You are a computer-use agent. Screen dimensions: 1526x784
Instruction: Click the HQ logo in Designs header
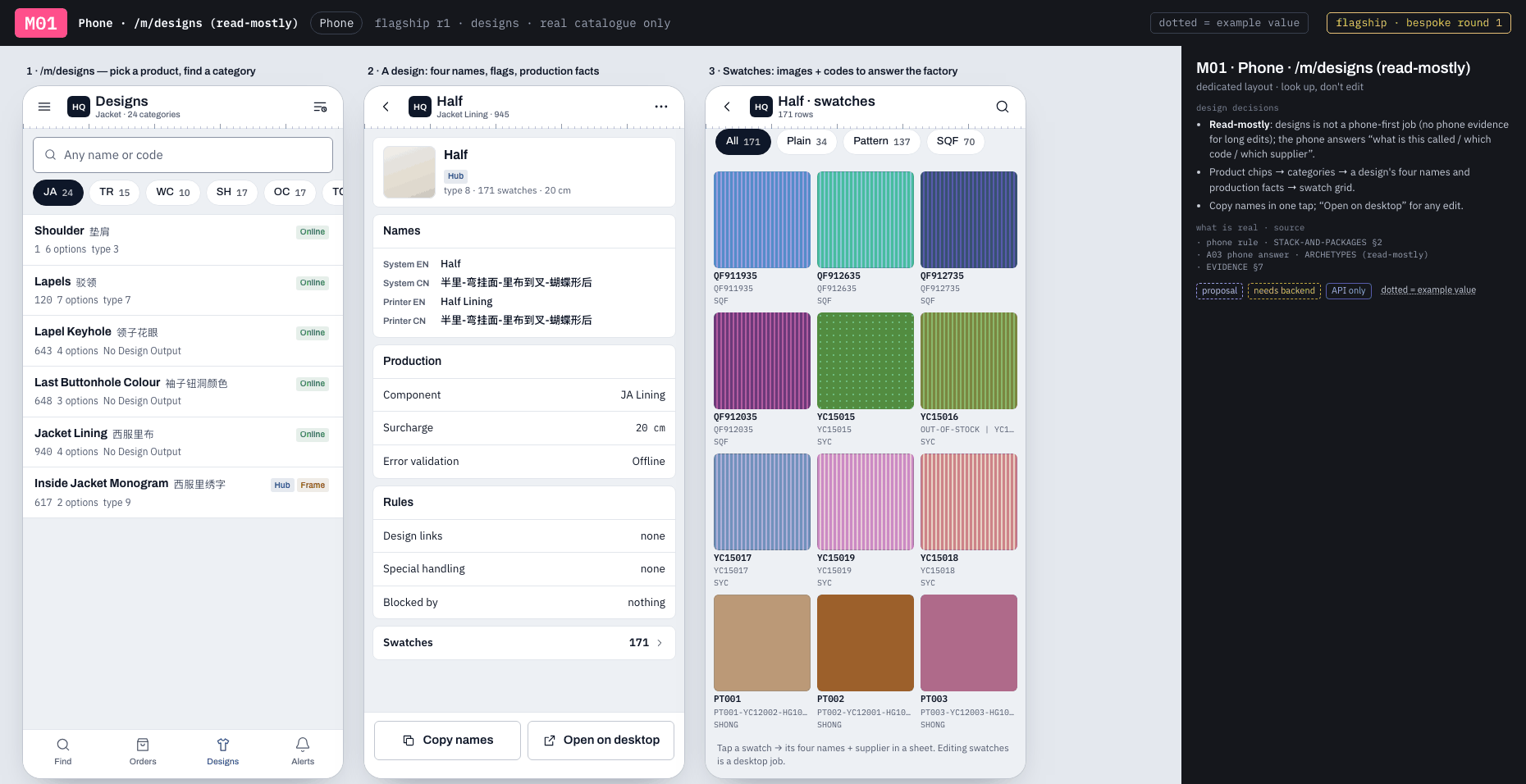79,107
